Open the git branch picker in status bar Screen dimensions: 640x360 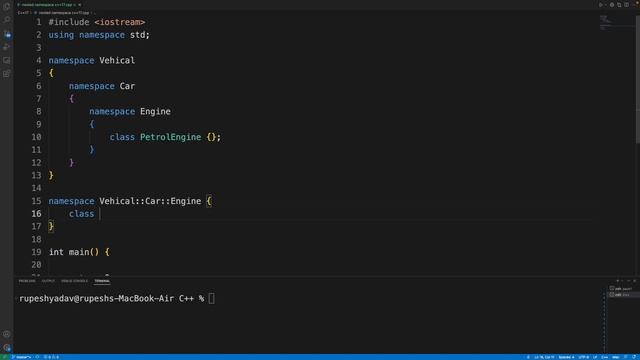[22, 357]
